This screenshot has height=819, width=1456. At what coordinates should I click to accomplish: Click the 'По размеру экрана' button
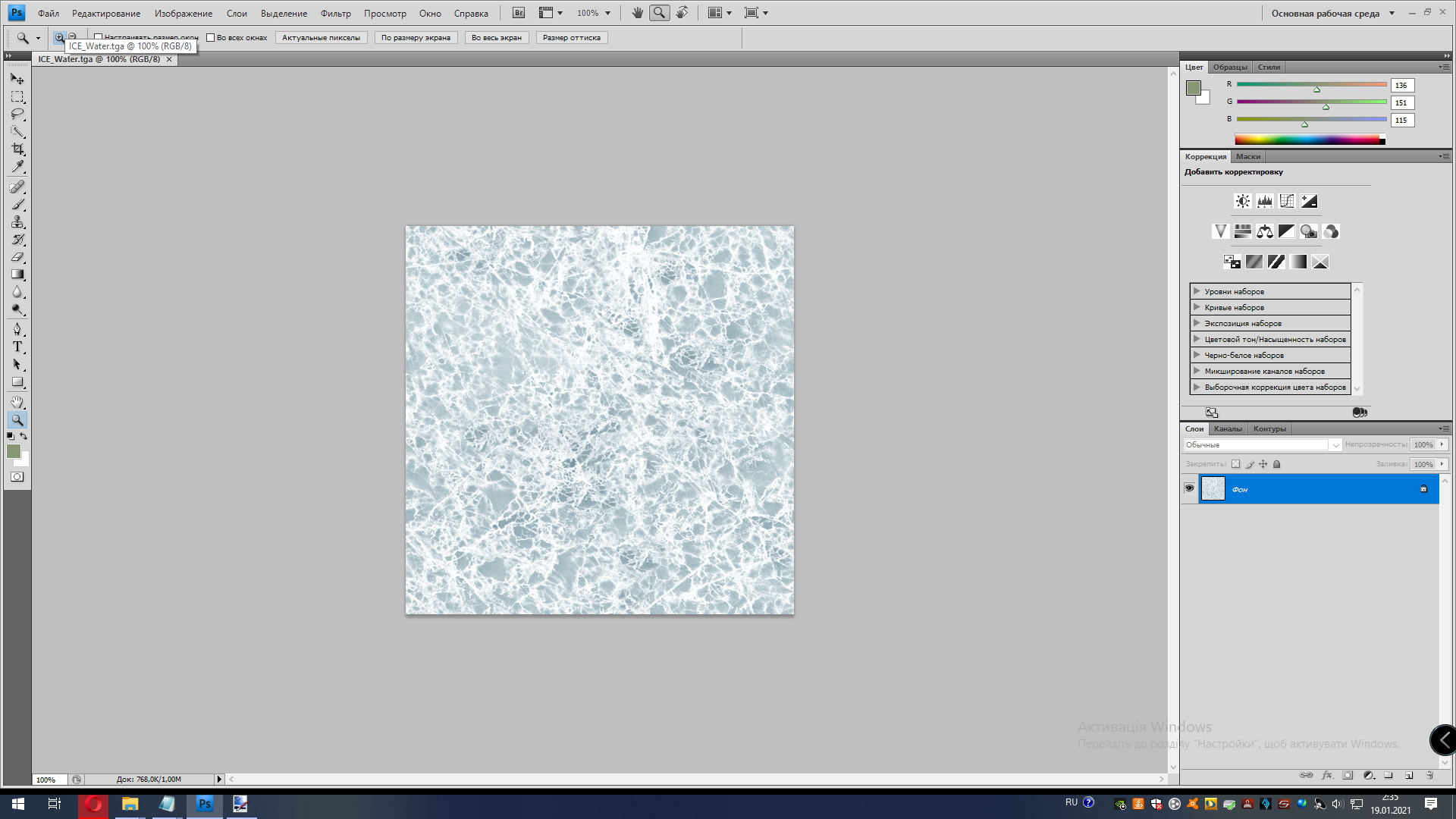(416, 38)
